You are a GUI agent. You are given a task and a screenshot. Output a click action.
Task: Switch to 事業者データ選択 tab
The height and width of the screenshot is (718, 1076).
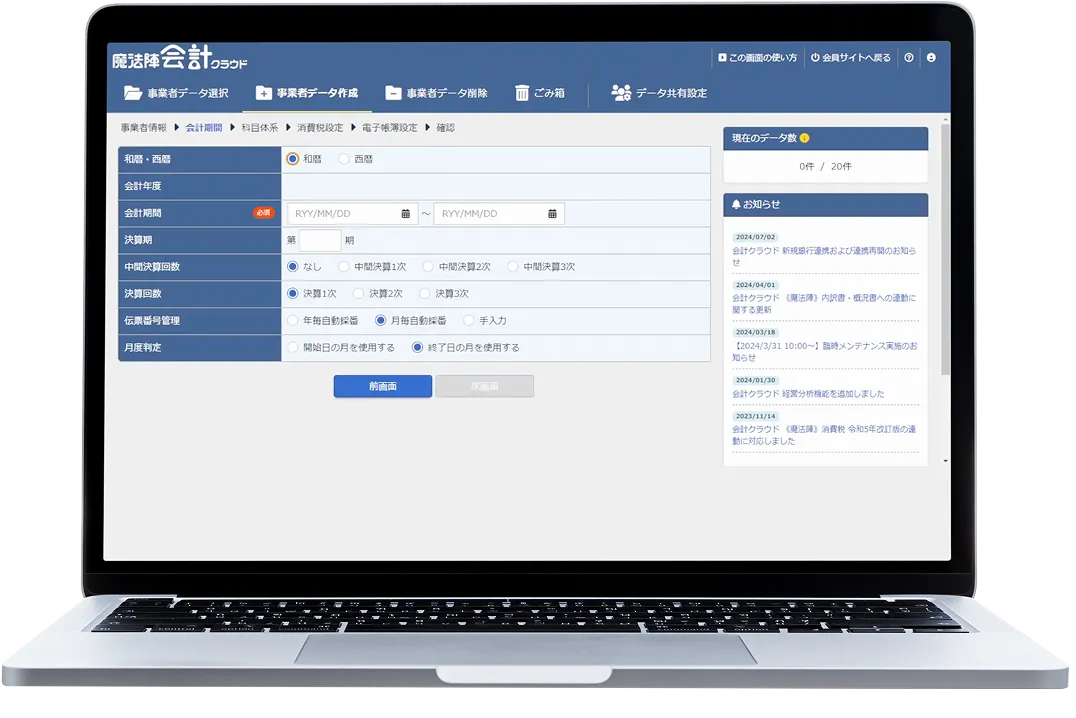point(176,93)
